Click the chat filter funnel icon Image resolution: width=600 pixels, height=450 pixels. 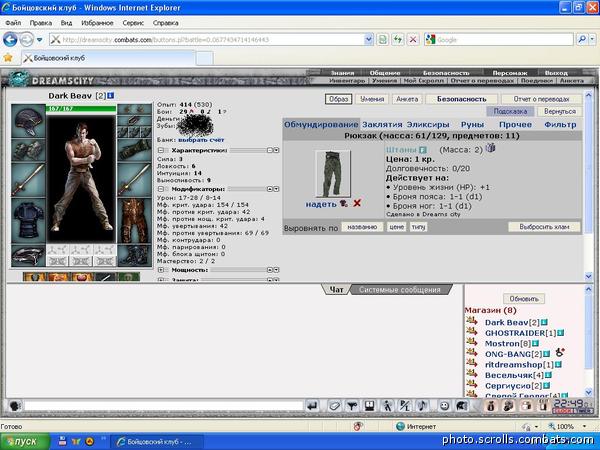(x=351, y=406)
